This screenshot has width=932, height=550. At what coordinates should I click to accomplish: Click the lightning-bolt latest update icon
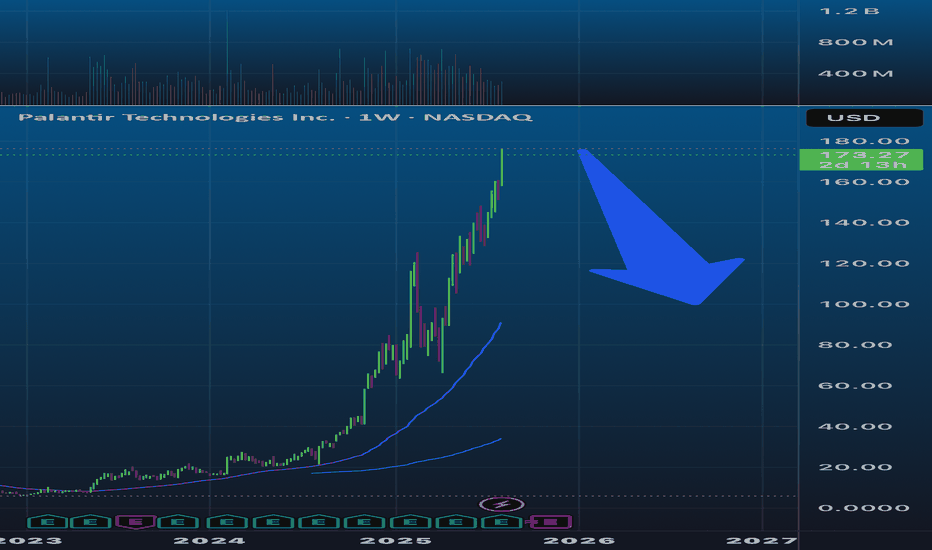[x=502, y=505]
